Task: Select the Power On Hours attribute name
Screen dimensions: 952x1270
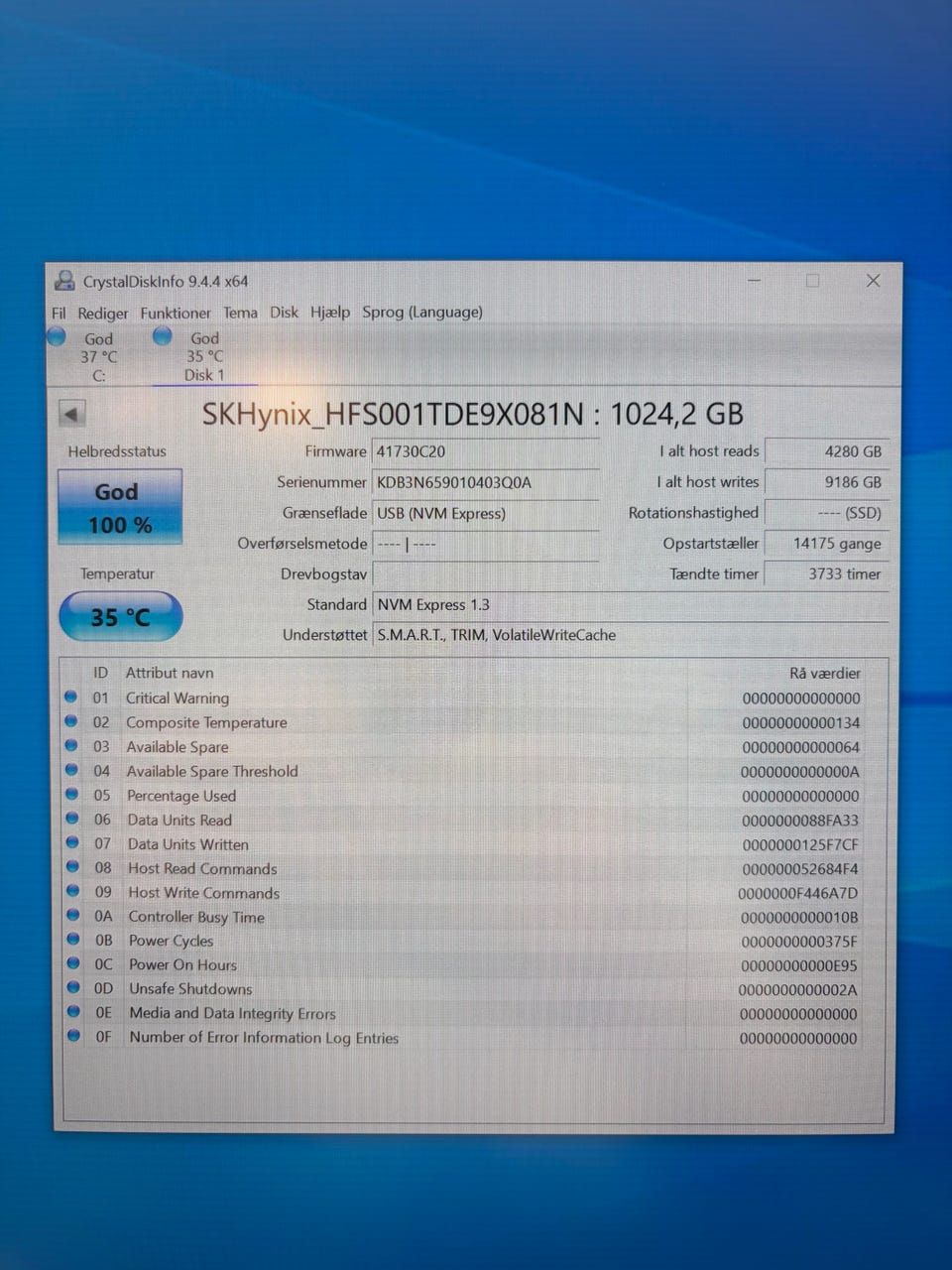Action: point(182,964)
